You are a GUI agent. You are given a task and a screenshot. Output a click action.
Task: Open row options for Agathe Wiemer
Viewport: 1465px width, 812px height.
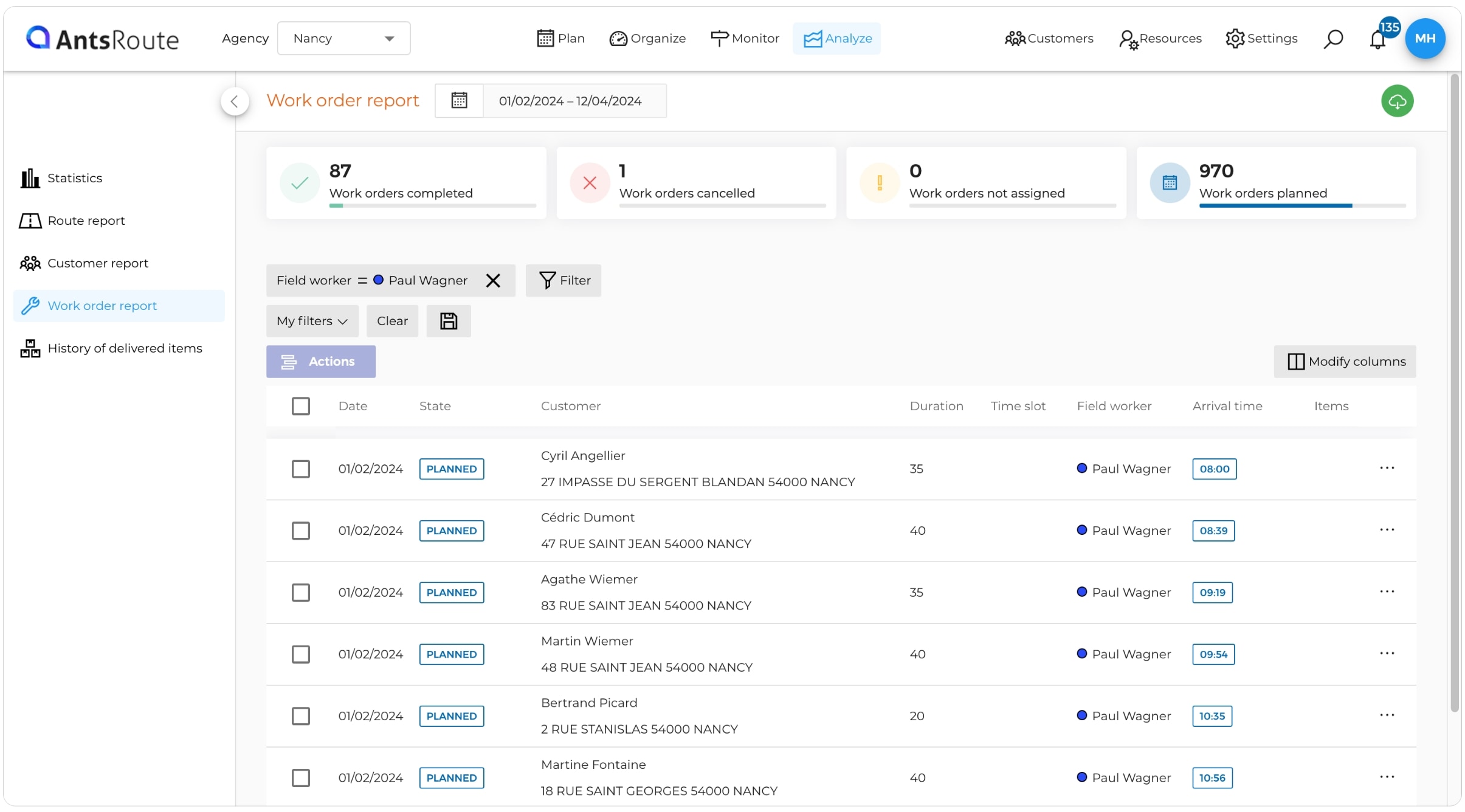coord(1387,591)
